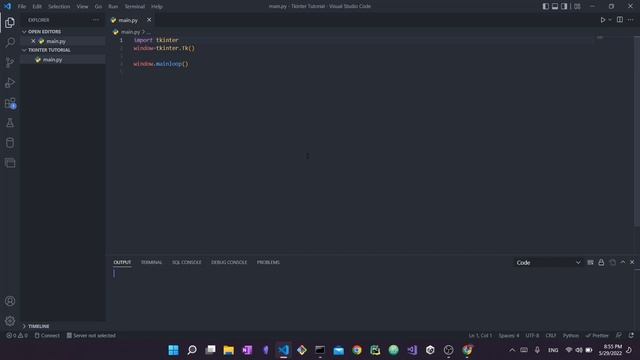This screenshot has width=640, height=360.
Task: Open the Selection menu
Action: [x=59, y=7]
